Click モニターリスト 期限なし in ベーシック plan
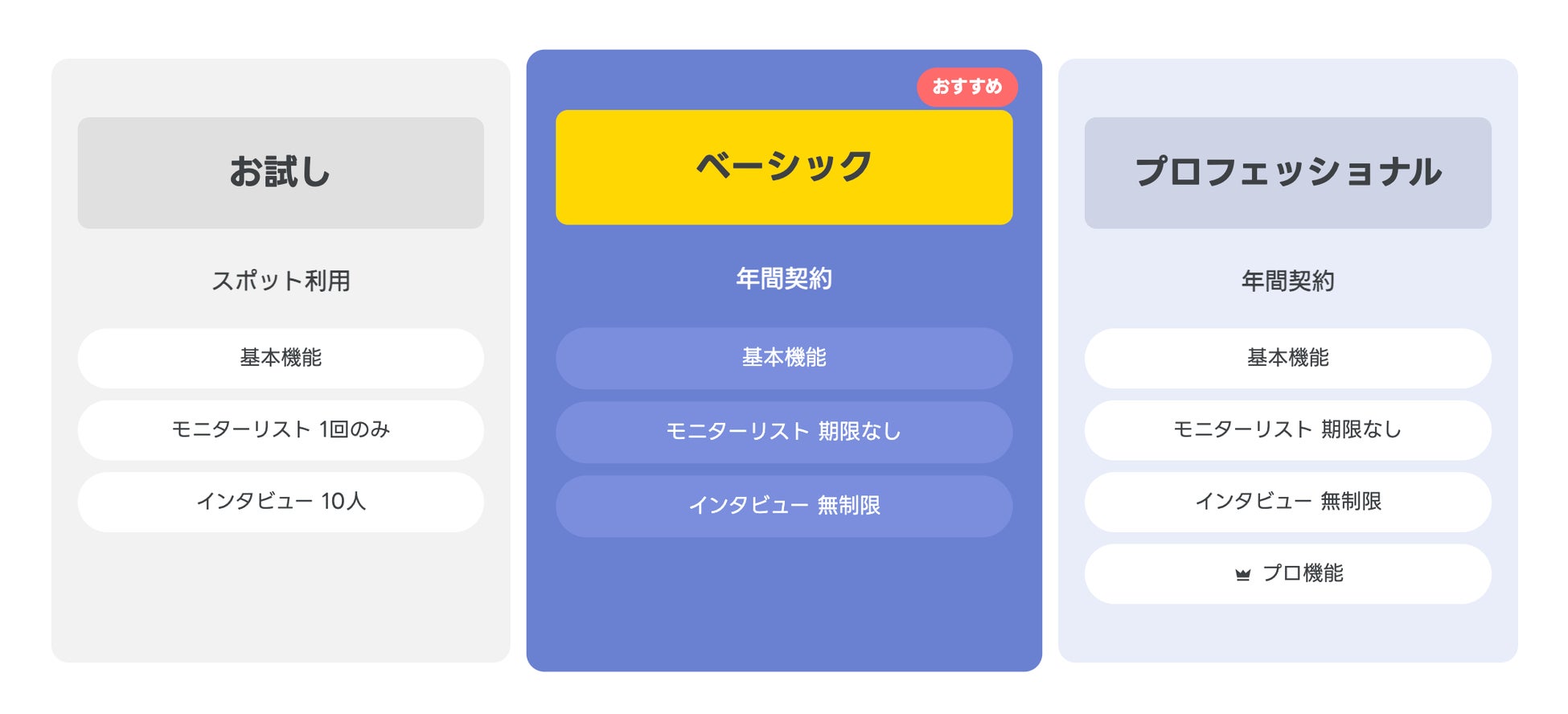The height and width of the screenshot is (714, 1568). click(x=783, y=432)
